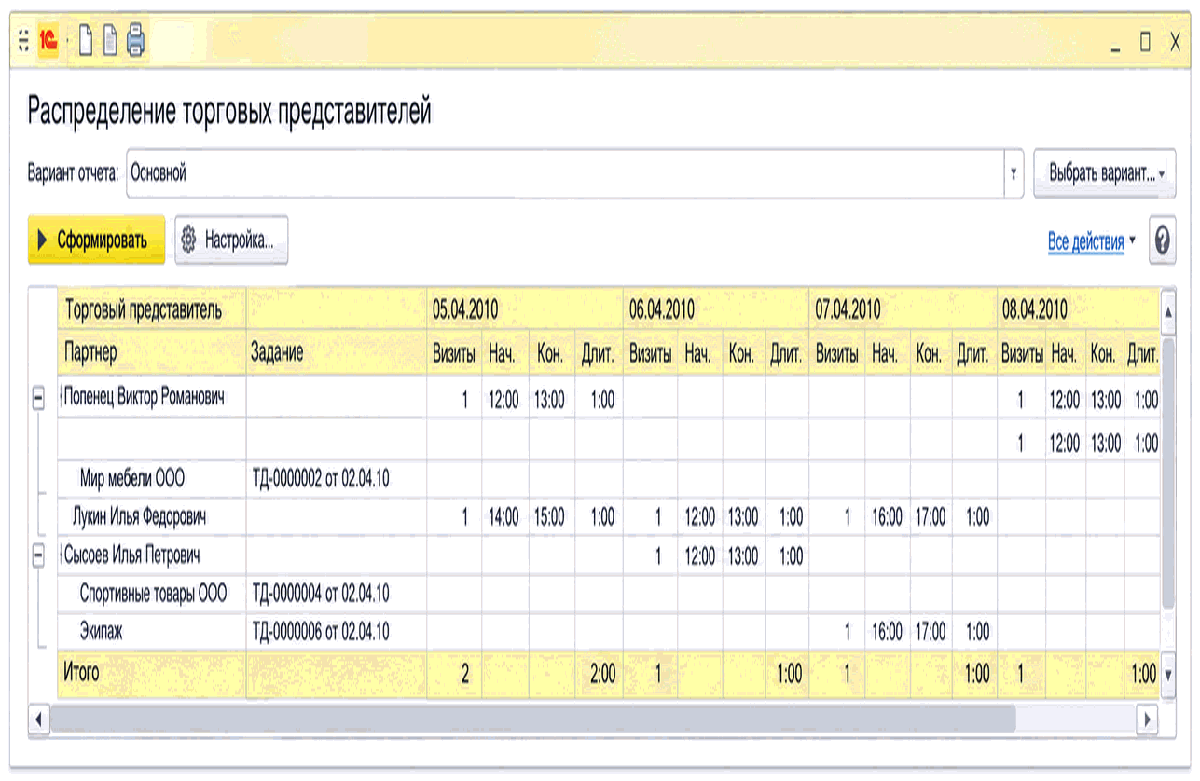Open help with the question mark icon
This screenshot has width=1200, height=781.
pyautogui.click(x=1162, y=241)
